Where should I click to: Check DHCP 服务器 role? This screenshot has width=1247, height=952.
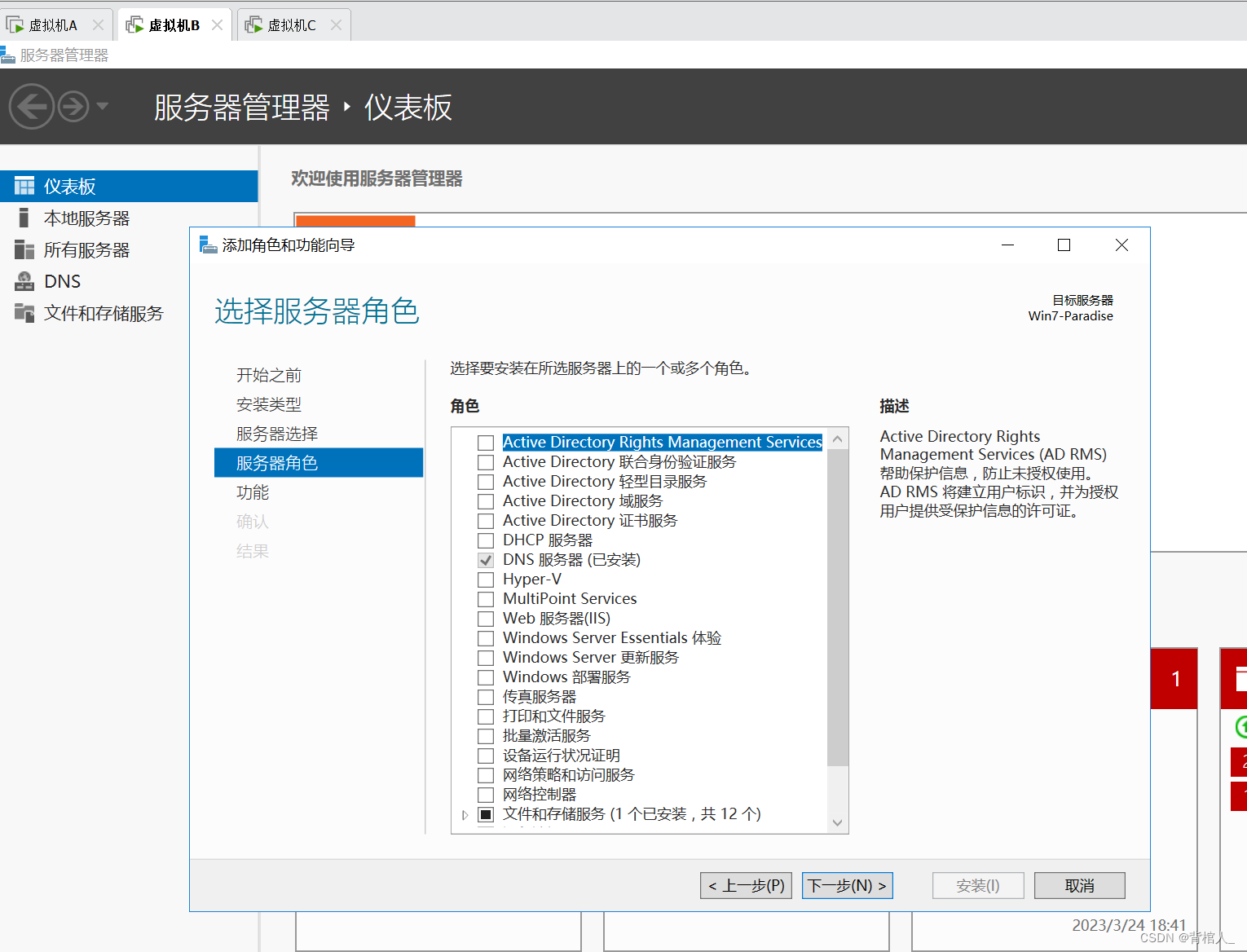click(x=486, y=540)
